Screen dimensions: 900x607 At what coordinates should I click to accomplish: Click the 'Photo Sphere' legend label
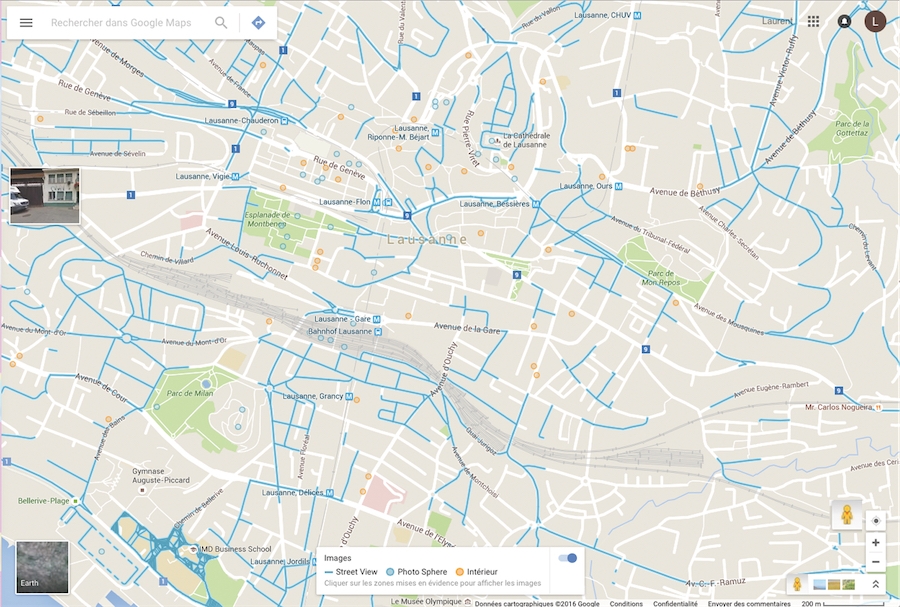[422, 571]
